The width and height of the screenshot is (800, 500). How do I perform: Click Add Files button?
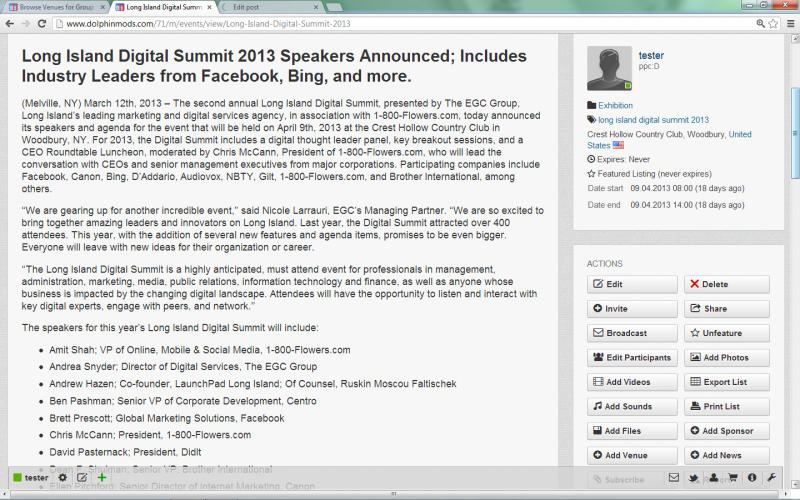632,431
